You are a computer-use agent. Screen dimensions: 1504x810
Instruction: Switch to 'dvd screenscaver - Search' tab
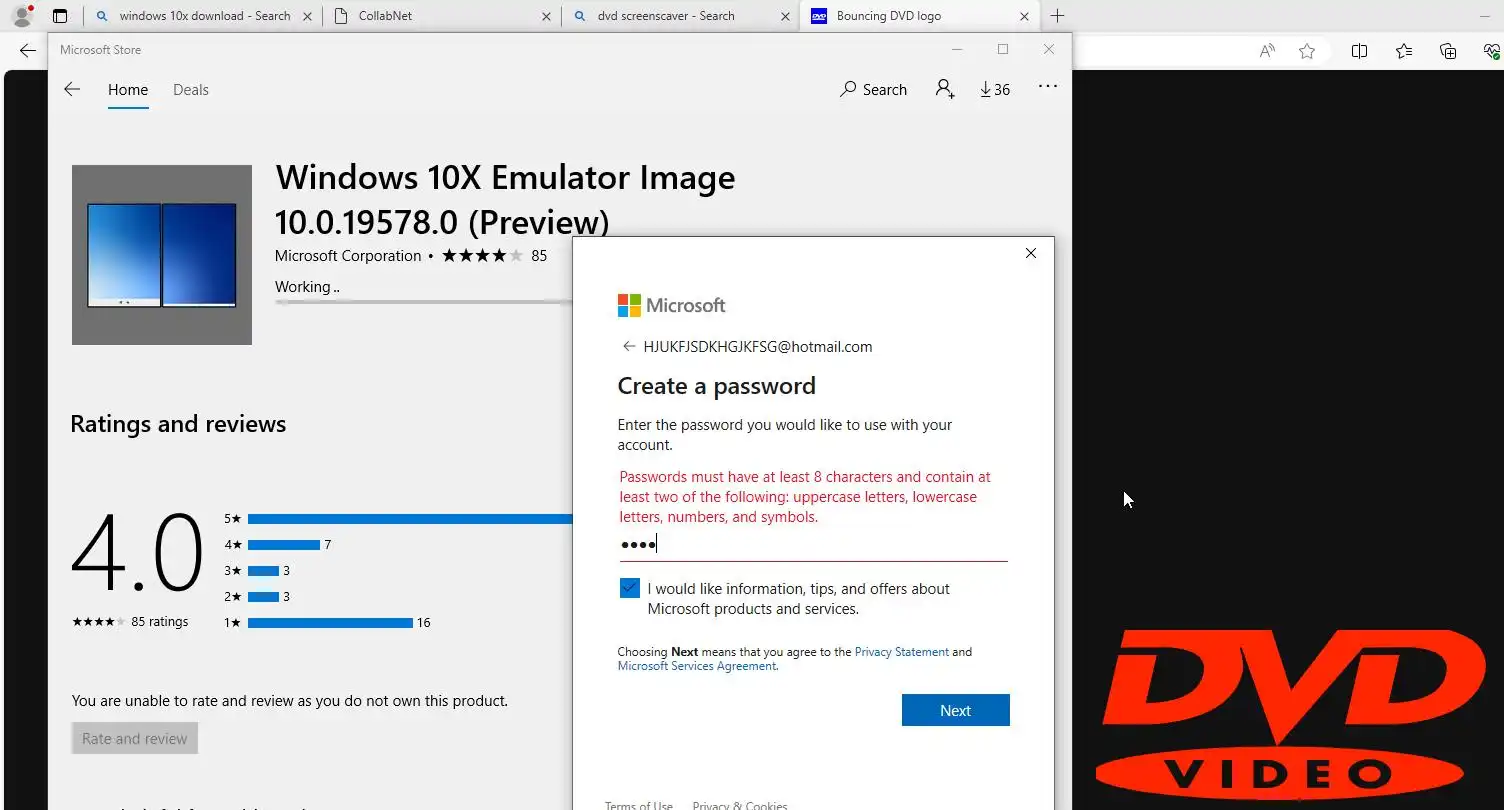(x=680, y=16)
